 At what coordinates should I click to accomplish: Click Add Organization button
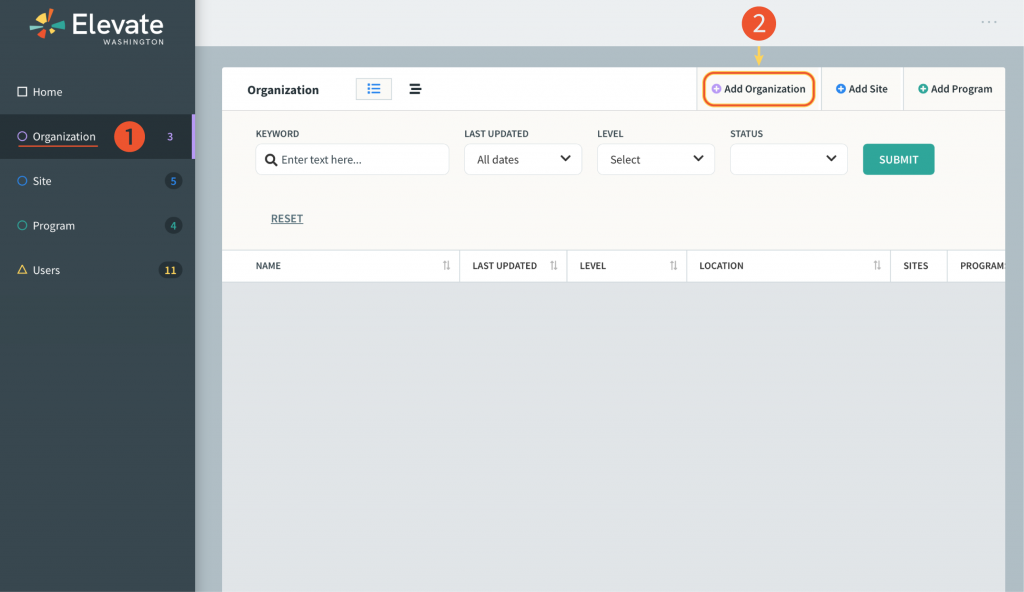tap(758, 89)
